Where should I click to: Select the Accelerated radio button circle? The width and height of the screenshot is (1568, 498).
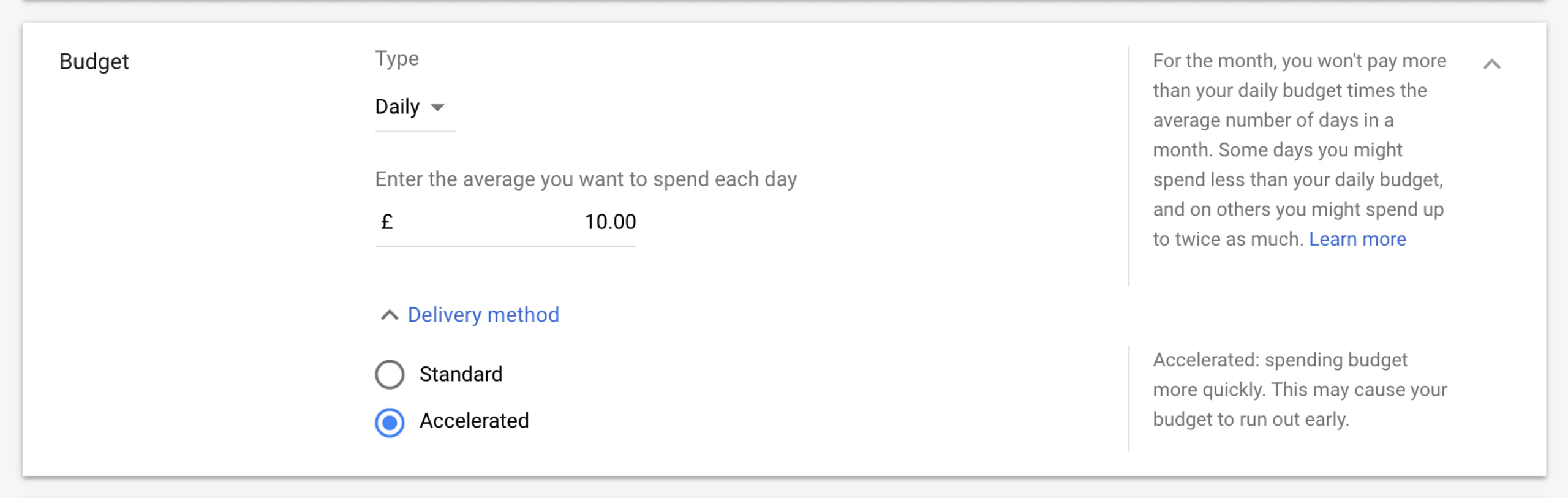(x=390, y=422)
